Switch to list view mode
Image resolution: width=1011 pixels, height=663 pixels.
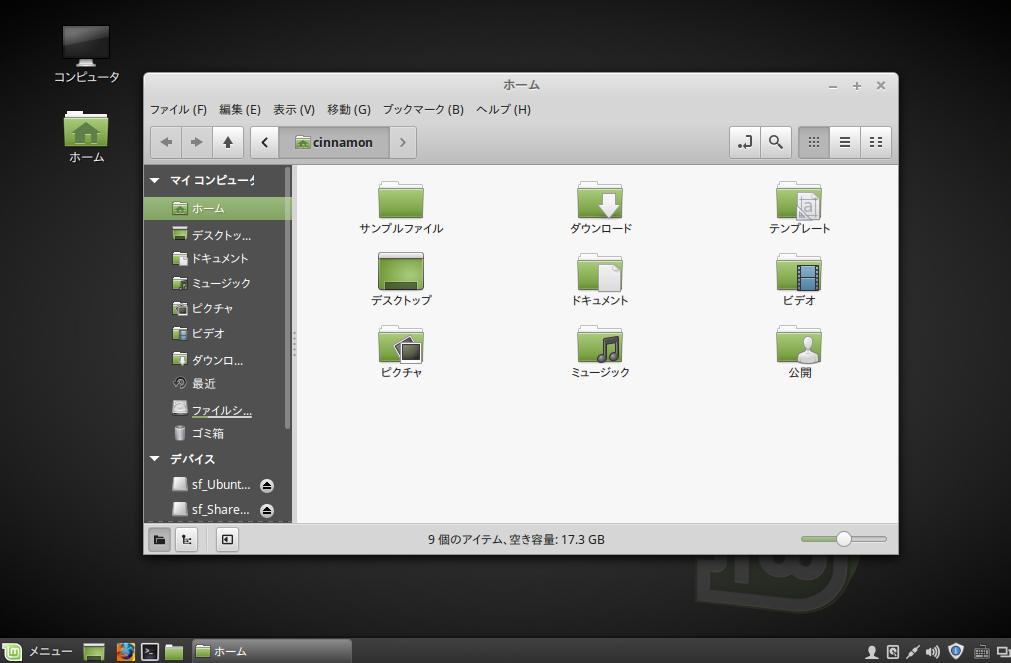coord(844,142)
